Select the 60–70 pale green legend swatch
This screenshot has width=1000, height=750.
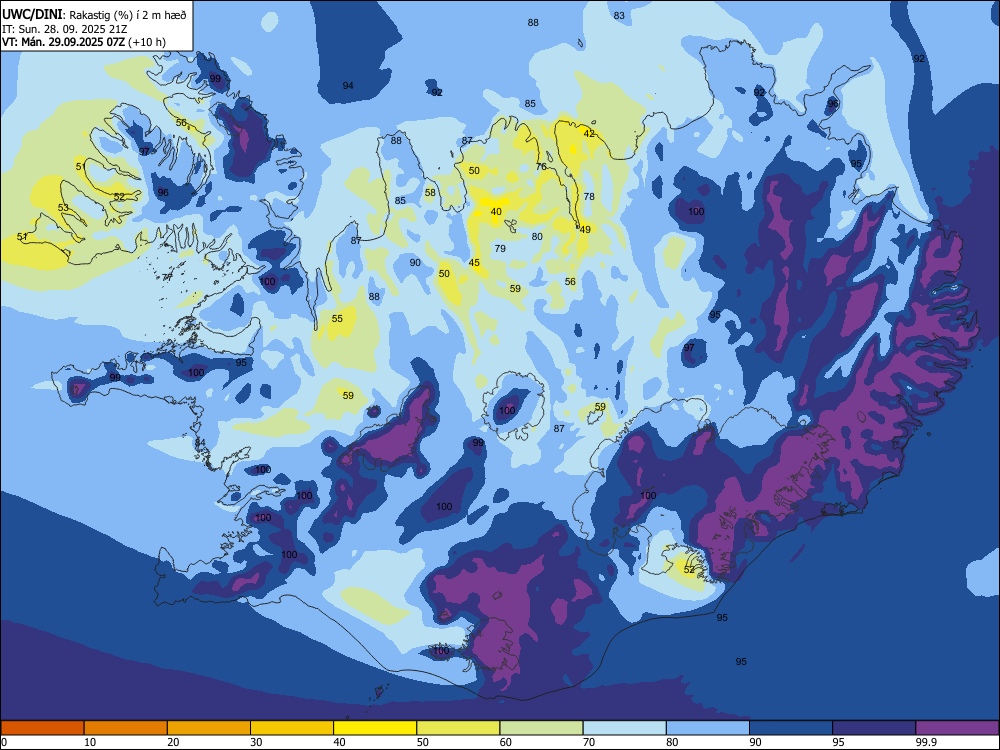[x=541, y=728]
